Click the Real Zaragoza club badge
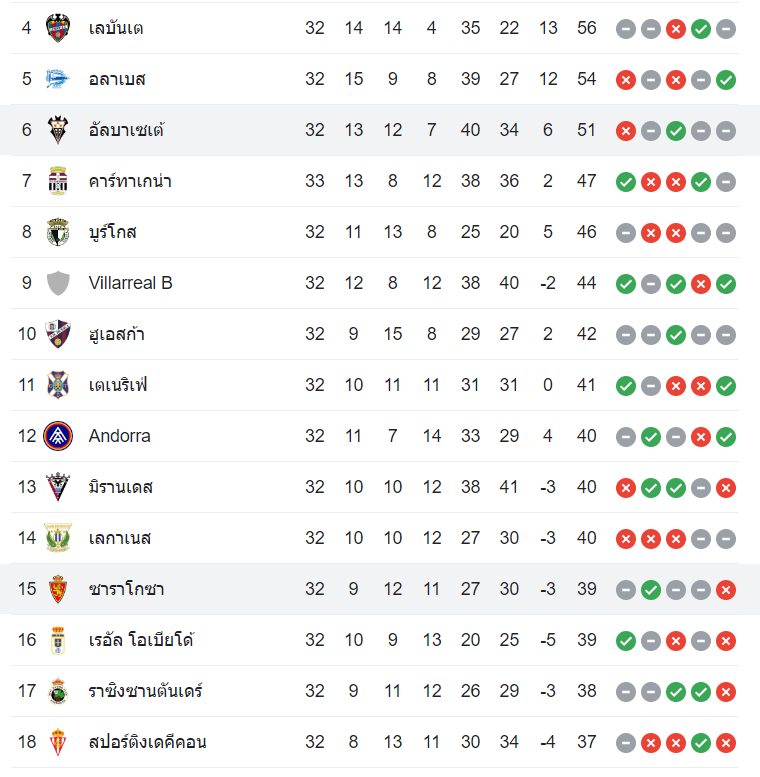Image resolution: width=760 pixels, height=777 pixels. (x=58, y=589)
